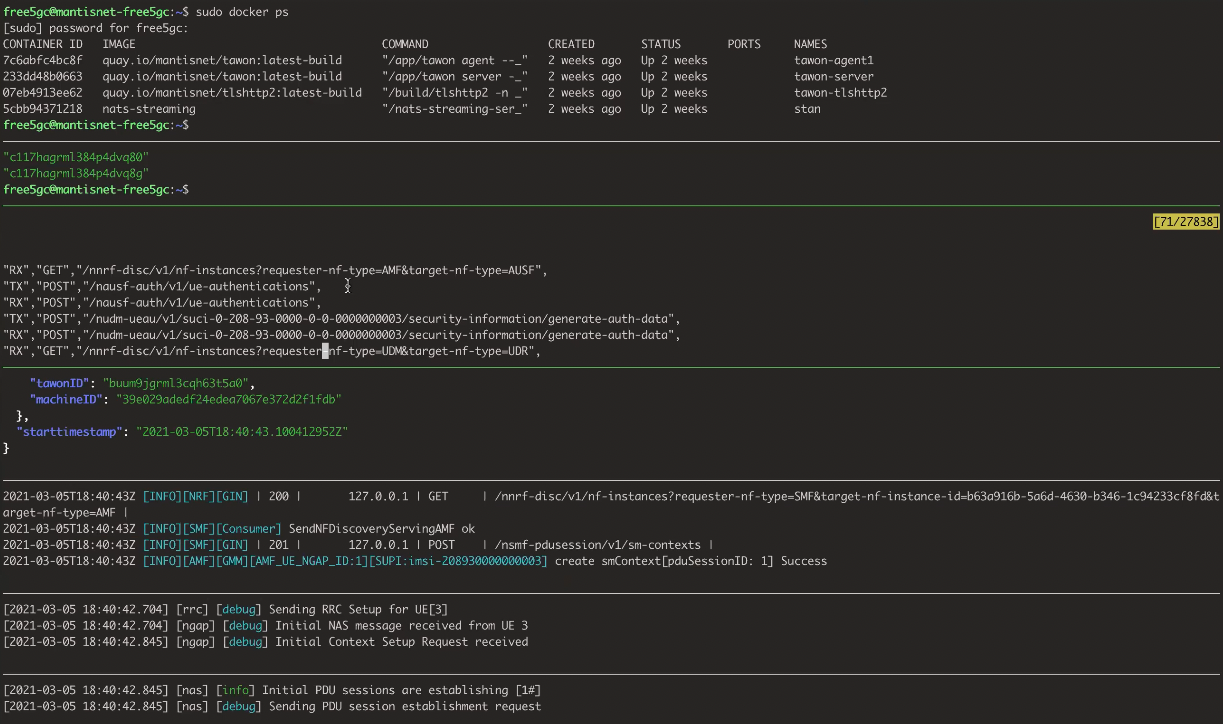1223x724 pixels.
Task: Click the container ID 7c6abfc4bc8f
Action: [x=43, y=60]
